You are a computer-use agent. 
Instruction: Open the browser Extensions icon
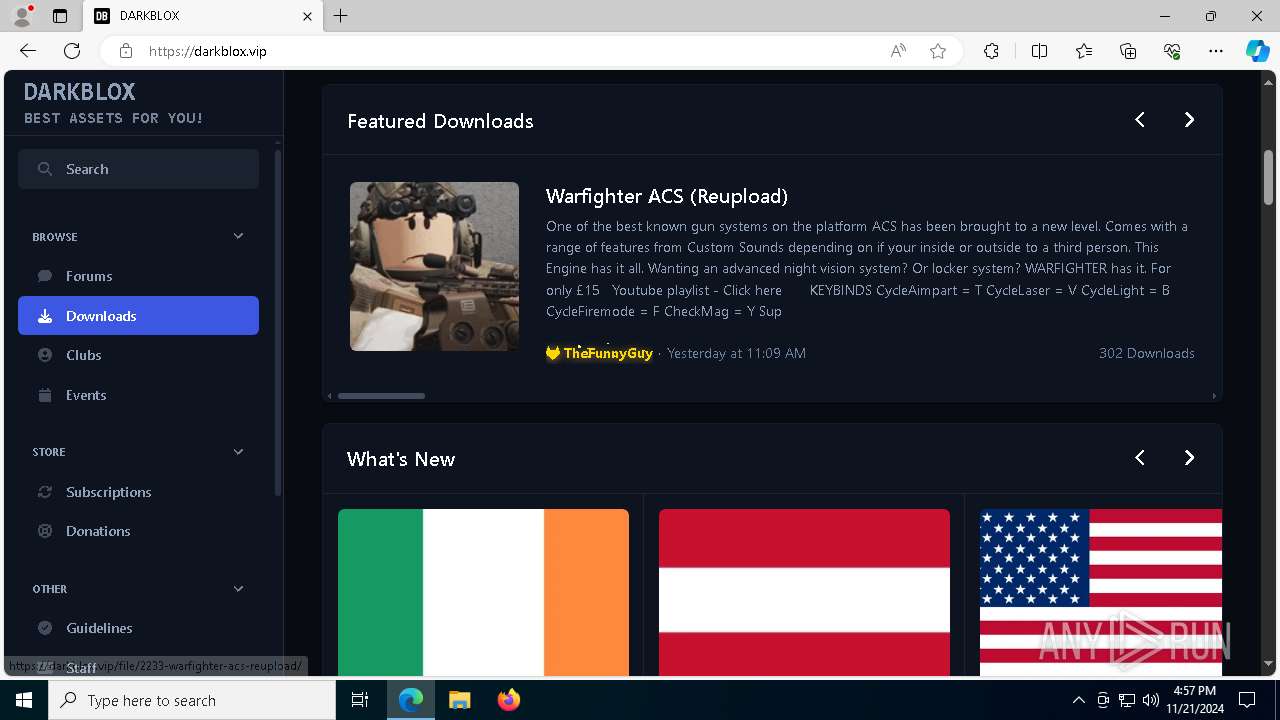coord(991,51)
